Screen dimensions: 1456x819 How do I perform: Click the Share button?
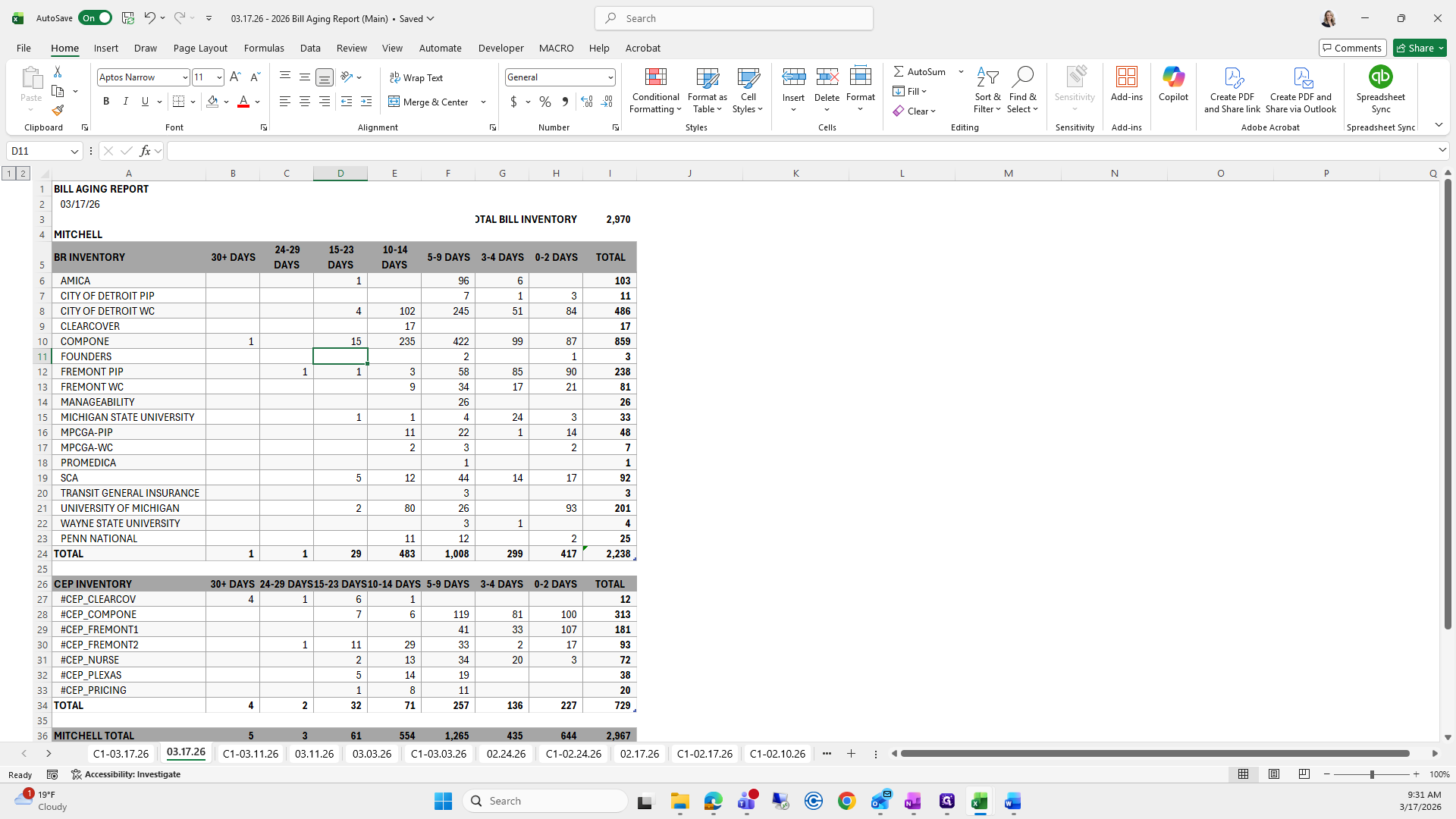click(x=1420, y=48)
